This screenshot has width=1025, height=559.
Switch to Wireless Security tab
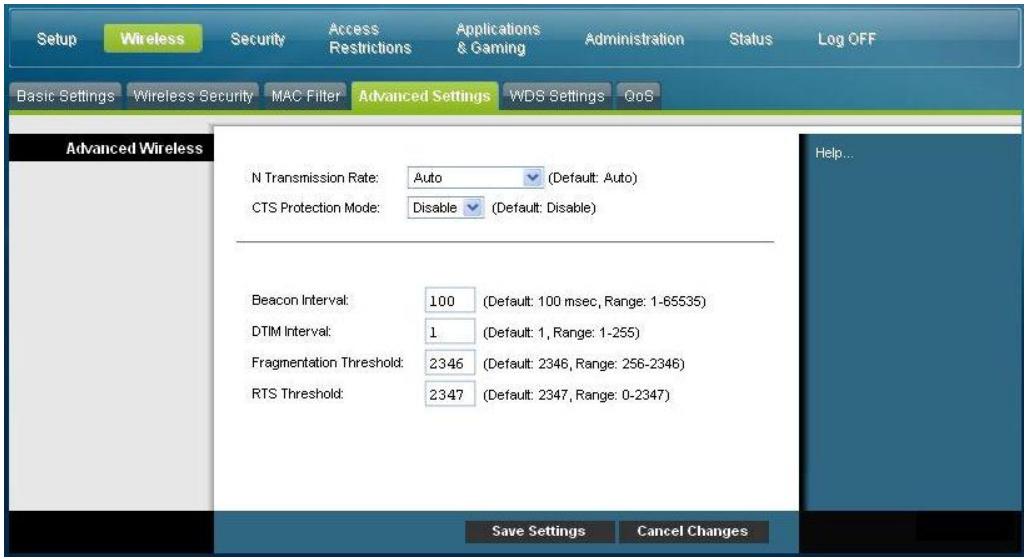point(193,96)
